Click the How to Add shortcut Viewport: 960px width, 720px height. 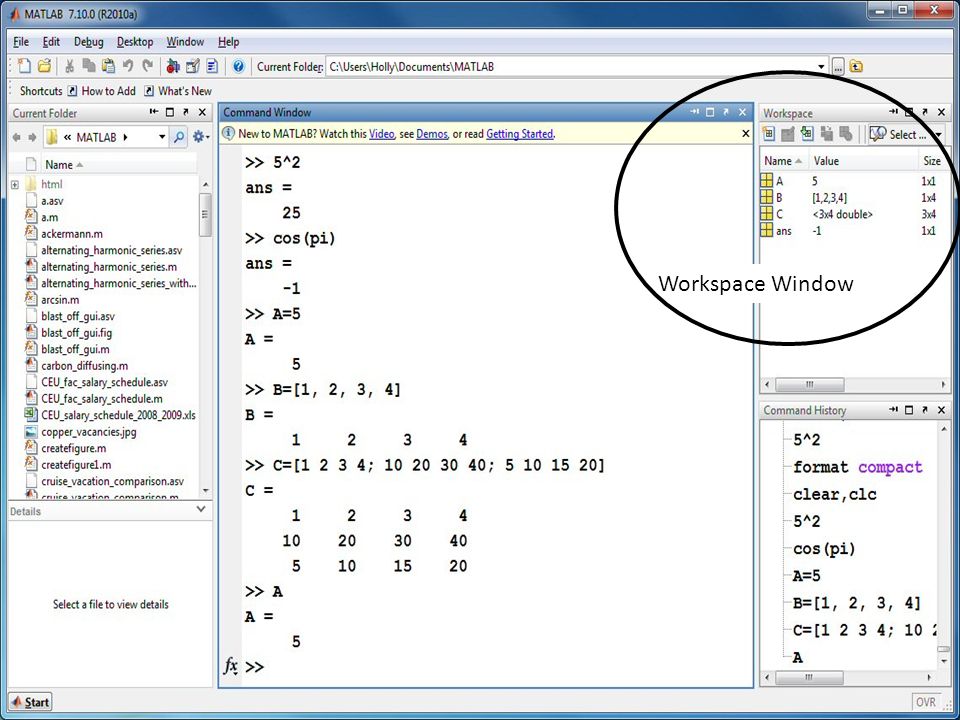102,91
